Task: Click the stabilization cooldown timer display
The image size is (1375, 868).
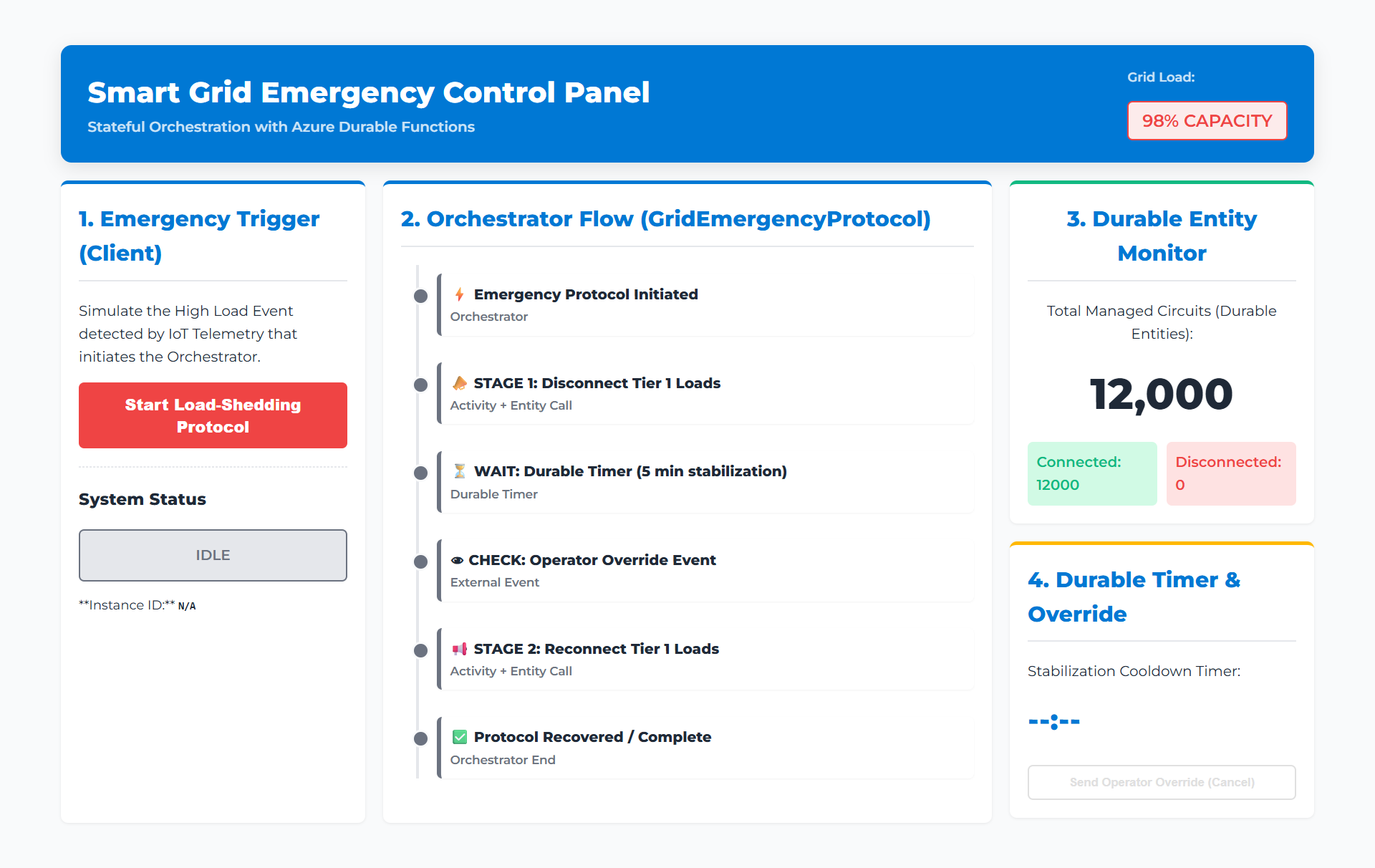Action: pos(1054,721)
